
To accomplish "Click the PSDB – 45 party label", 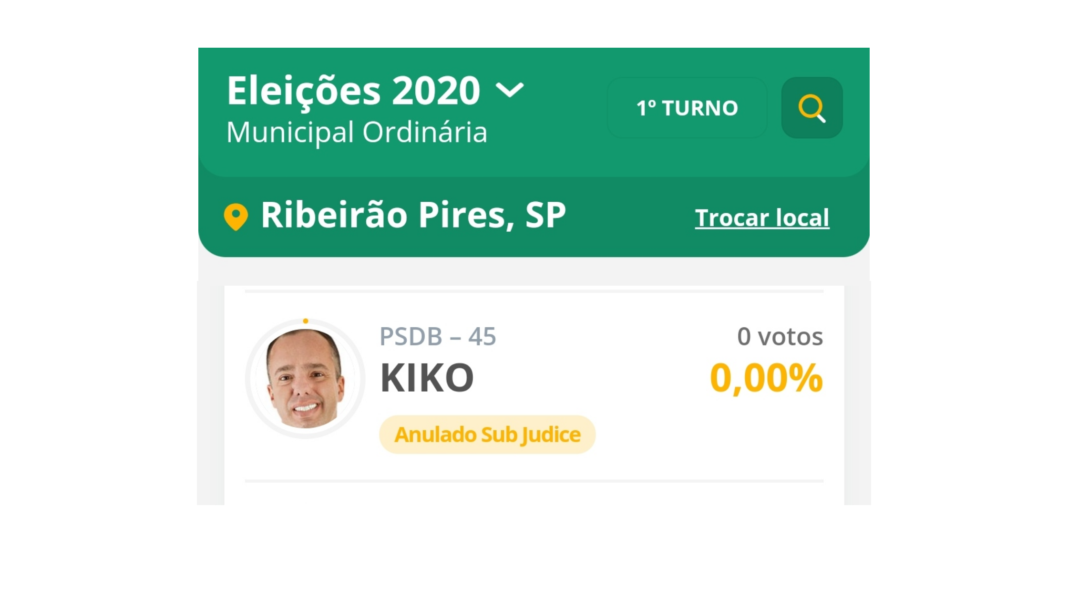I will pyautogui.click(x=438, y=337).
